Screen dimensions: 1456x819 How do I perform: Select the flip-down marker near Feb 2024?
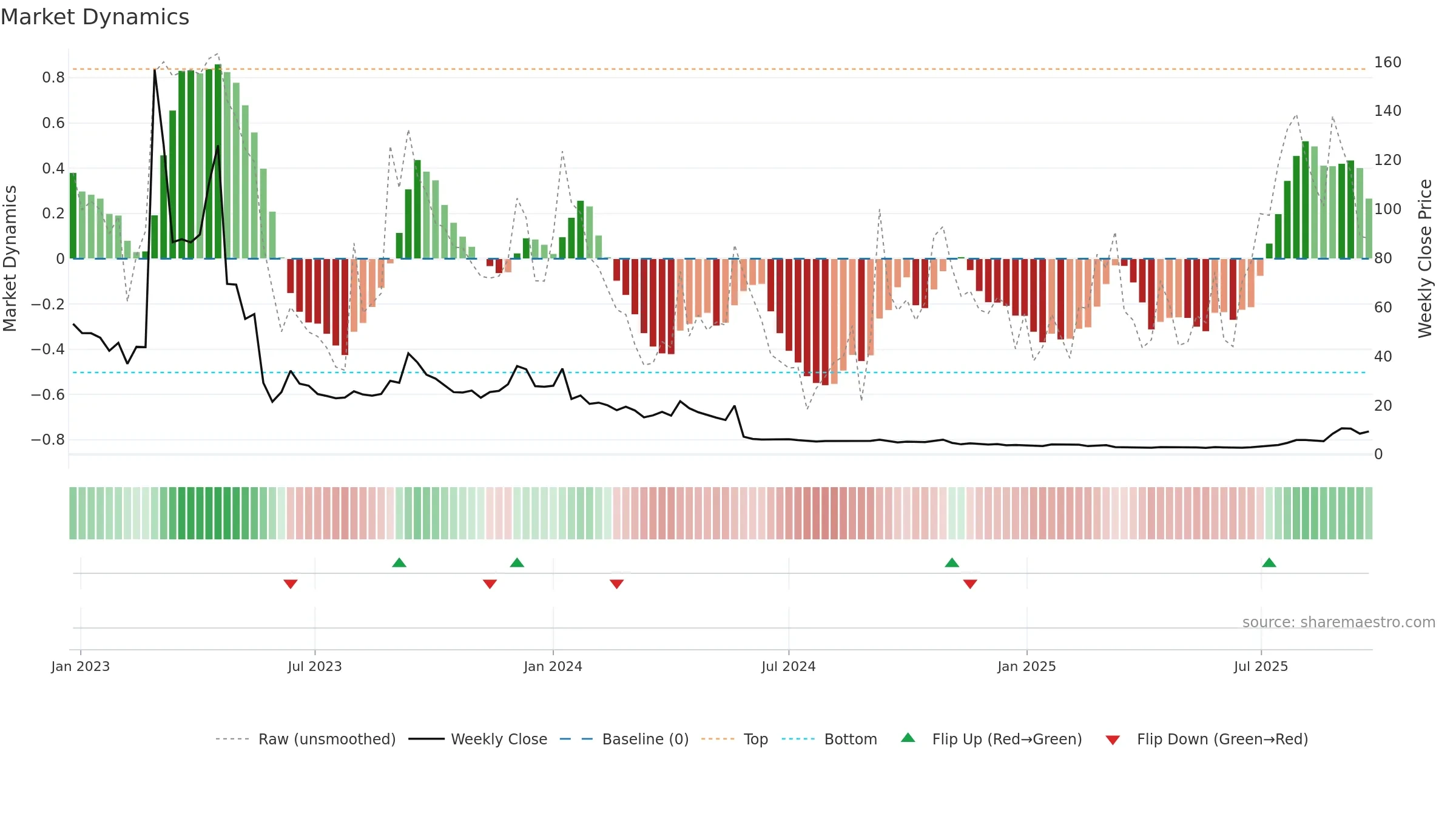[617, 584]
